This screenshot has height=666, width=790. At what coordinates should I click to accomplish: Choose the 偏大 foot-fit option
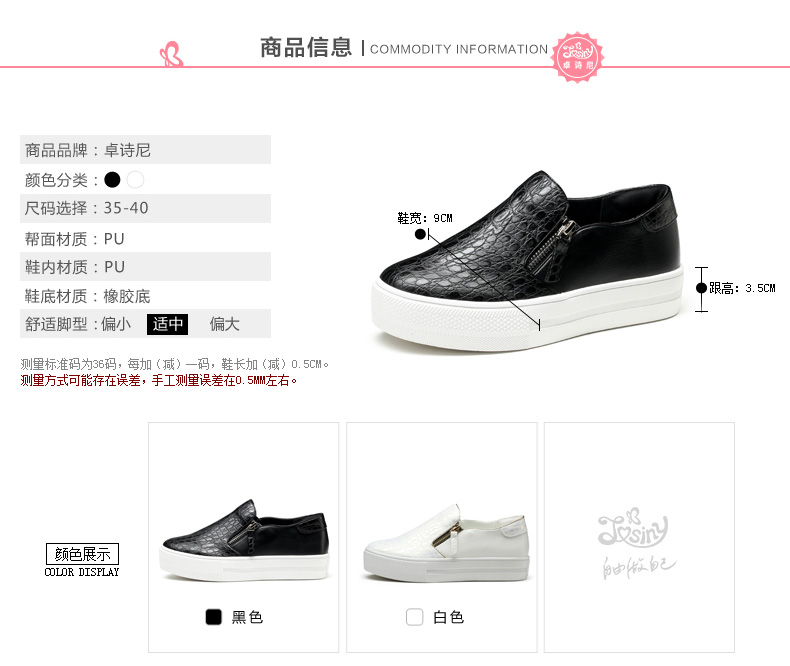click(x=225, y=324)
